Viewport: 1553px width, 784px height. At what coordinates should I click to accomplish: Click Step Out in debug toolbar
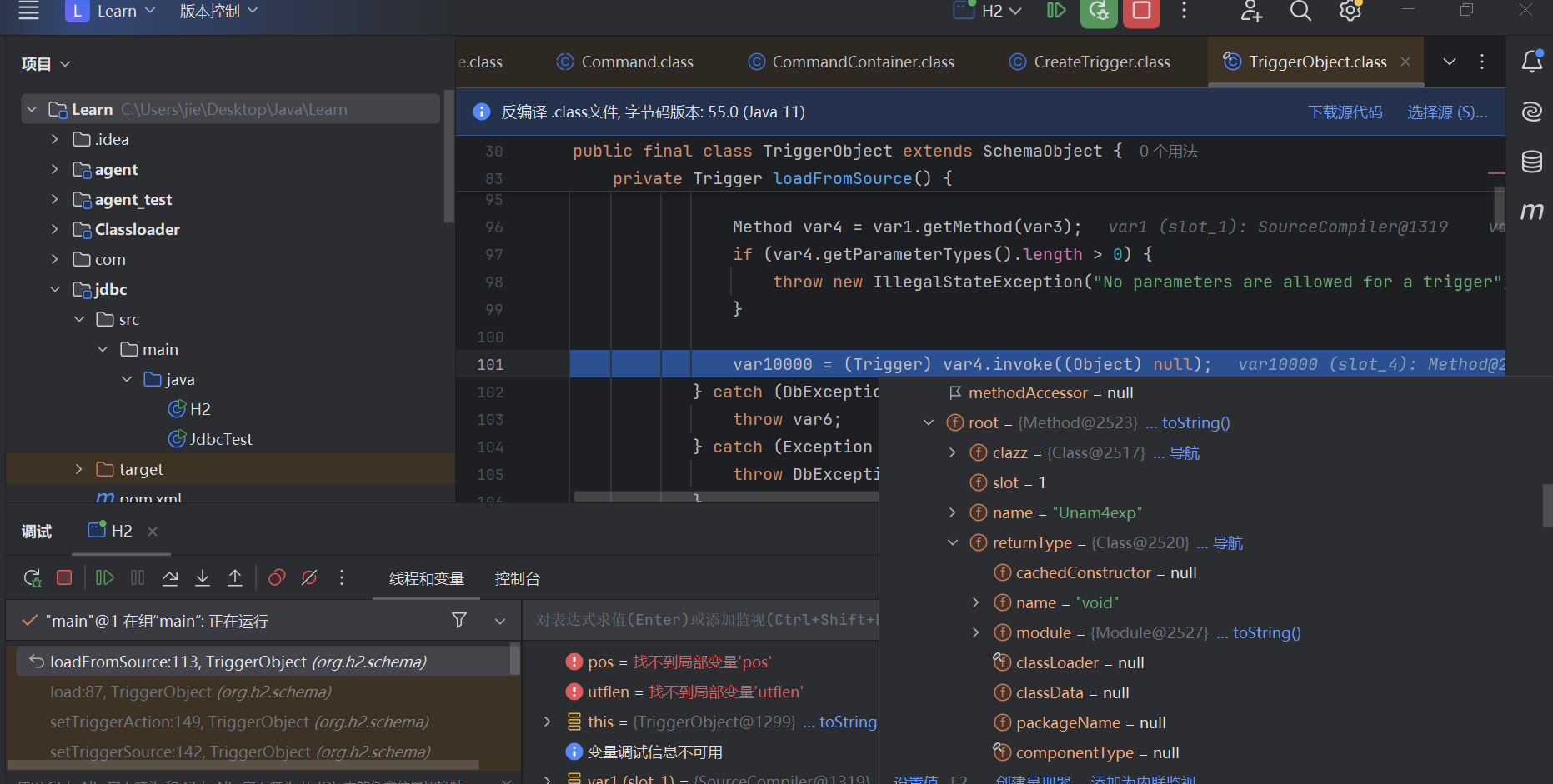pyautogui.click(x=235, y=577)
